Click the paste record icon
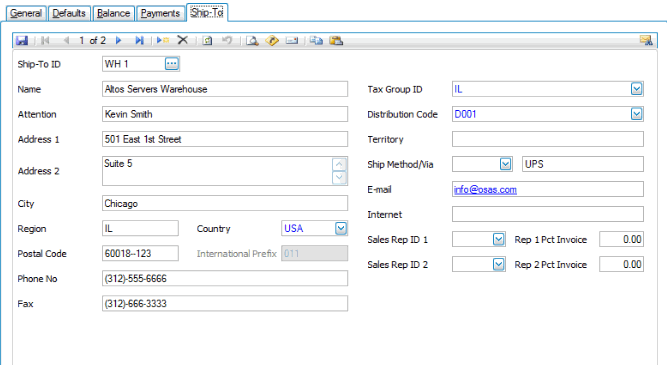Screen dimensions: 667x365 click(x=336, y=40)
